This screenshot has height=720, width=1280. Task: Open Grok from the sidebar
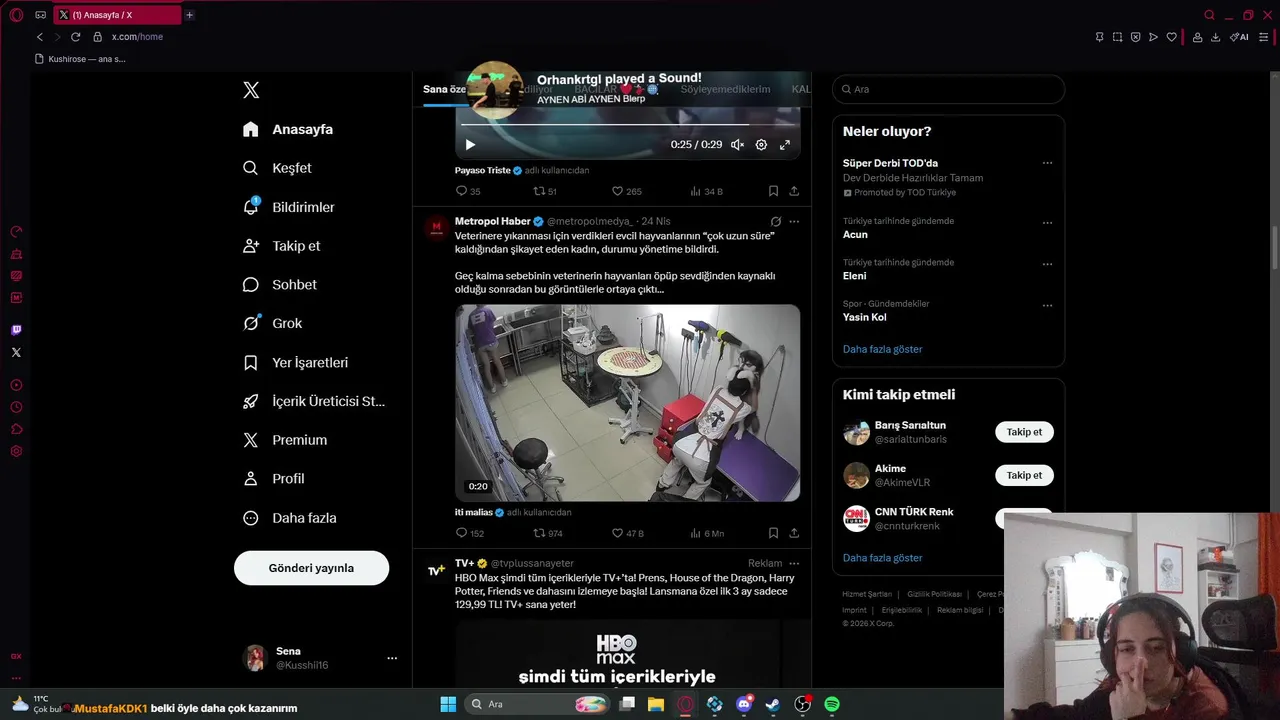272,323
